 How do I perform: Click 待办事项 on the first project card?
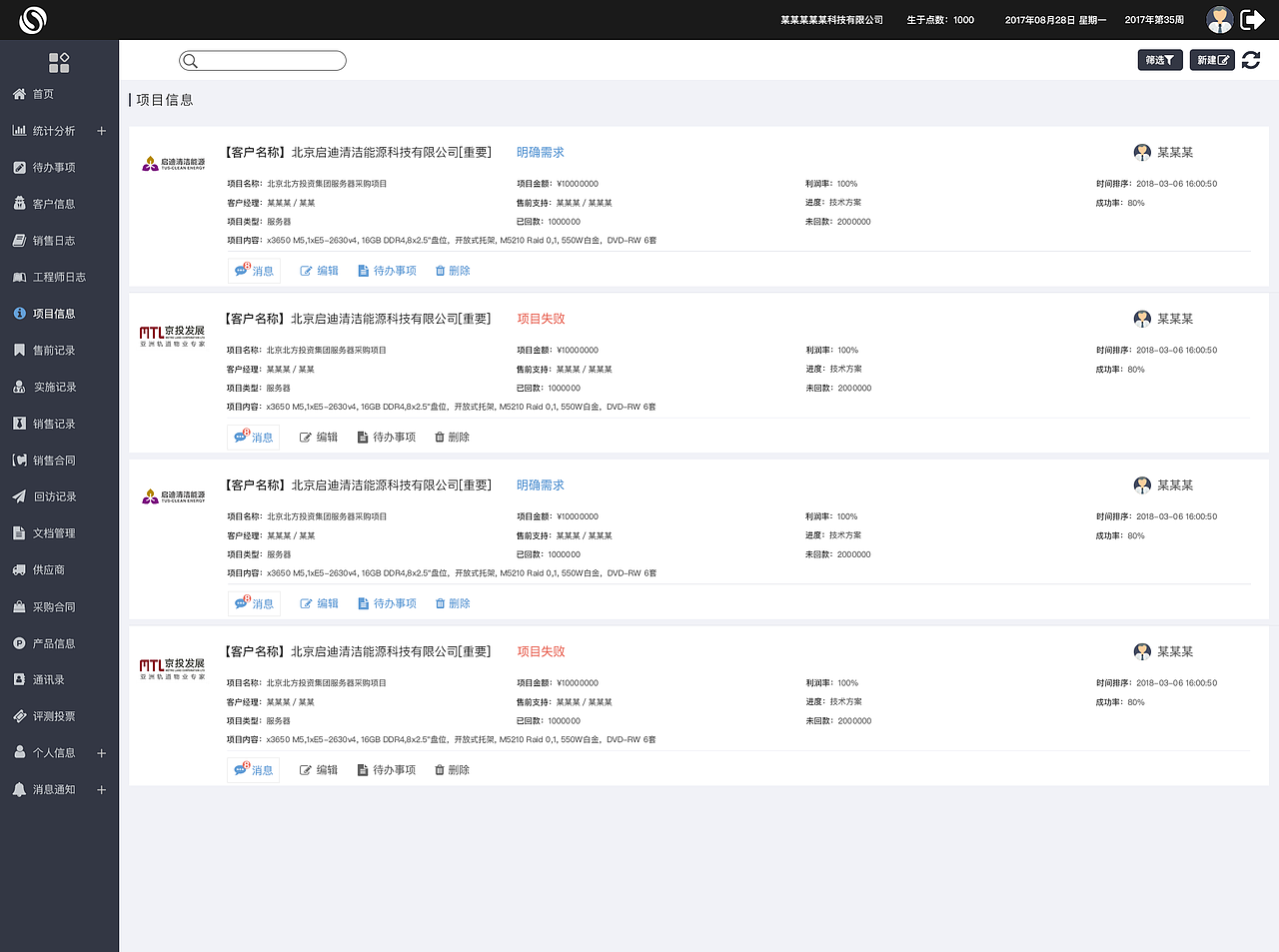coord(387,271)
